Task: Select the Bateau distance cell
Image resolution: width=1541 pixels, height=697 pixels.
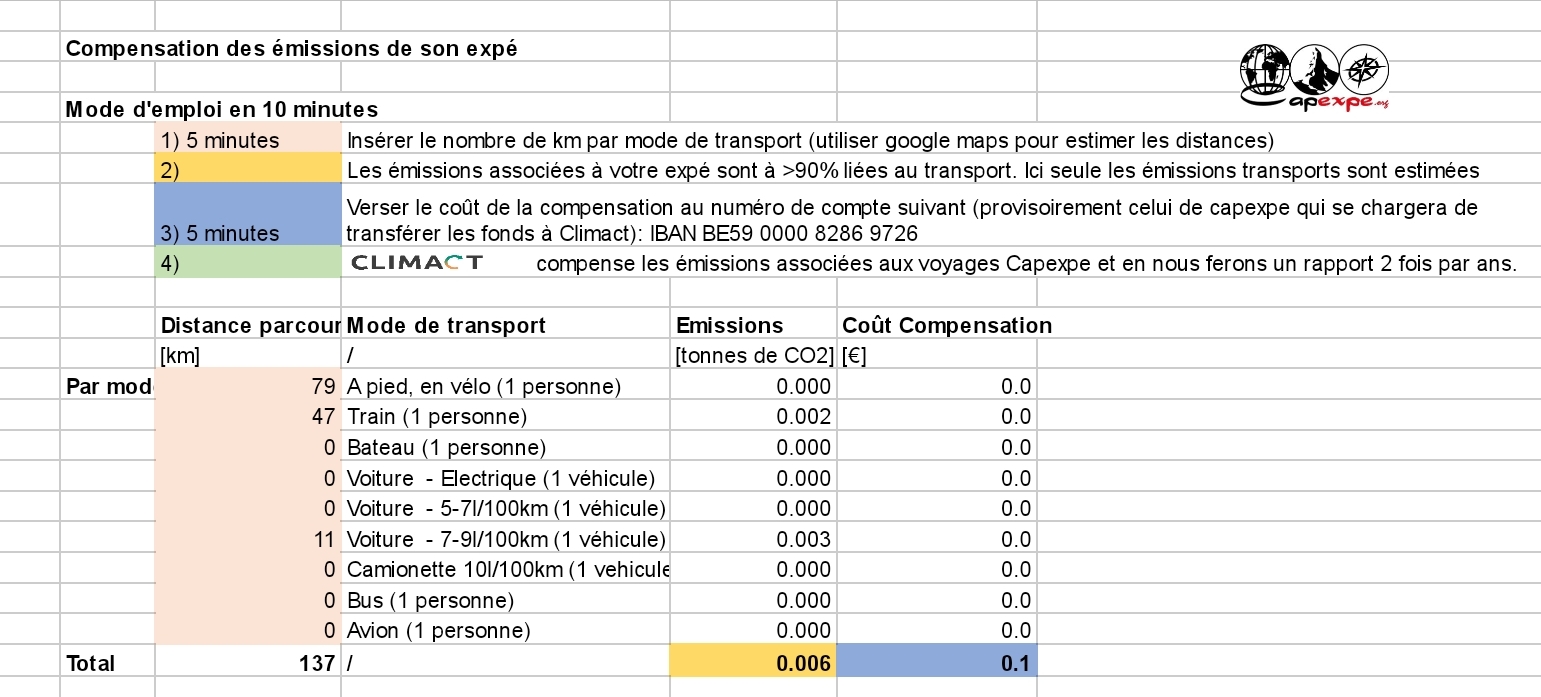Action: (x=248, y=448)
